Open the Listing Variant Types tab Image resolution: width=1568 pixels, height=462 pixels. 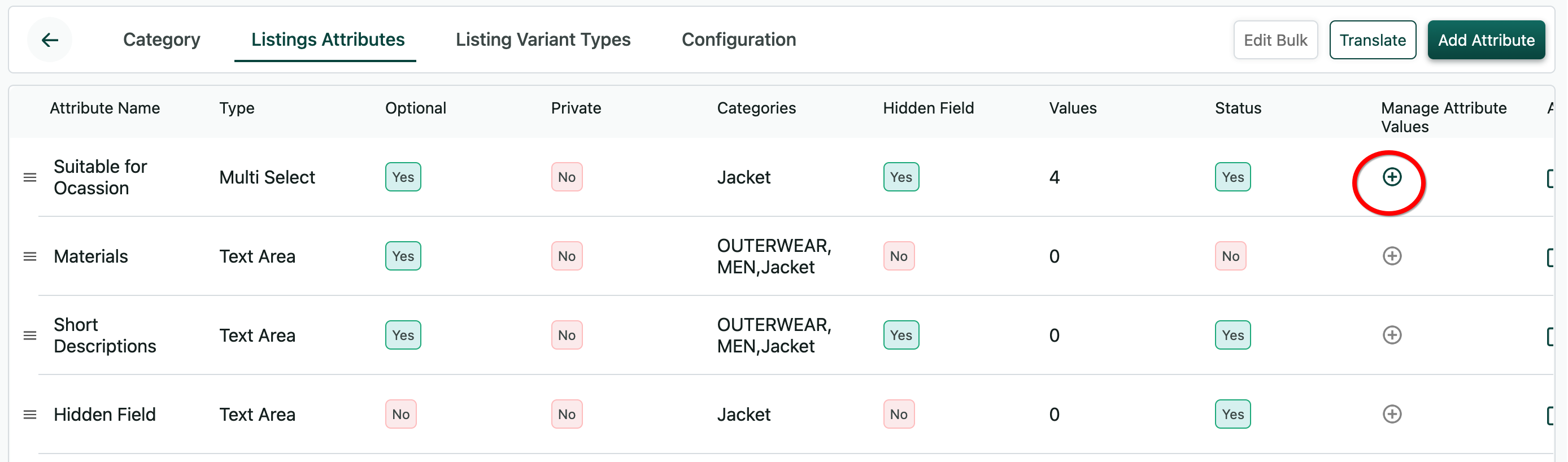coord(543,40)
